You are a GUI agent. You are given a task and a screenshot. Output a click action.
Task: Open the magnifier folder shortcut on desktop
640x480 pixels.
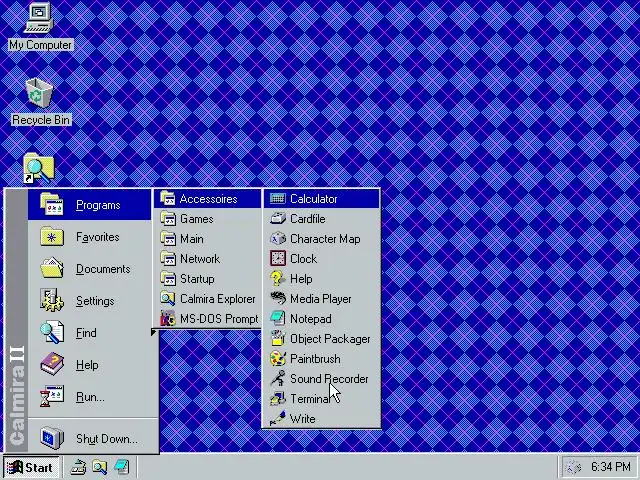tap(38, 168)
